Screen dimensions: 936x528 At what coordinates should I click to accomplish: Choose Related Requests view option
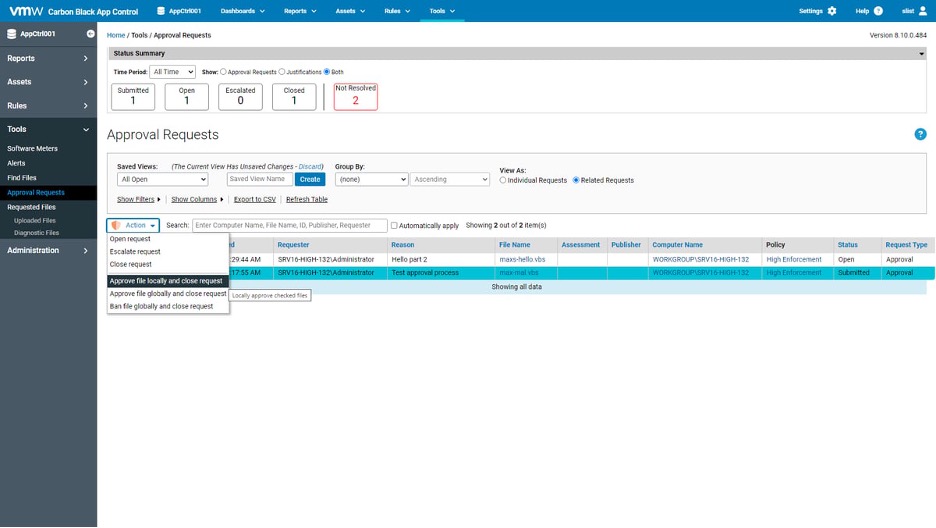(576, 180)
